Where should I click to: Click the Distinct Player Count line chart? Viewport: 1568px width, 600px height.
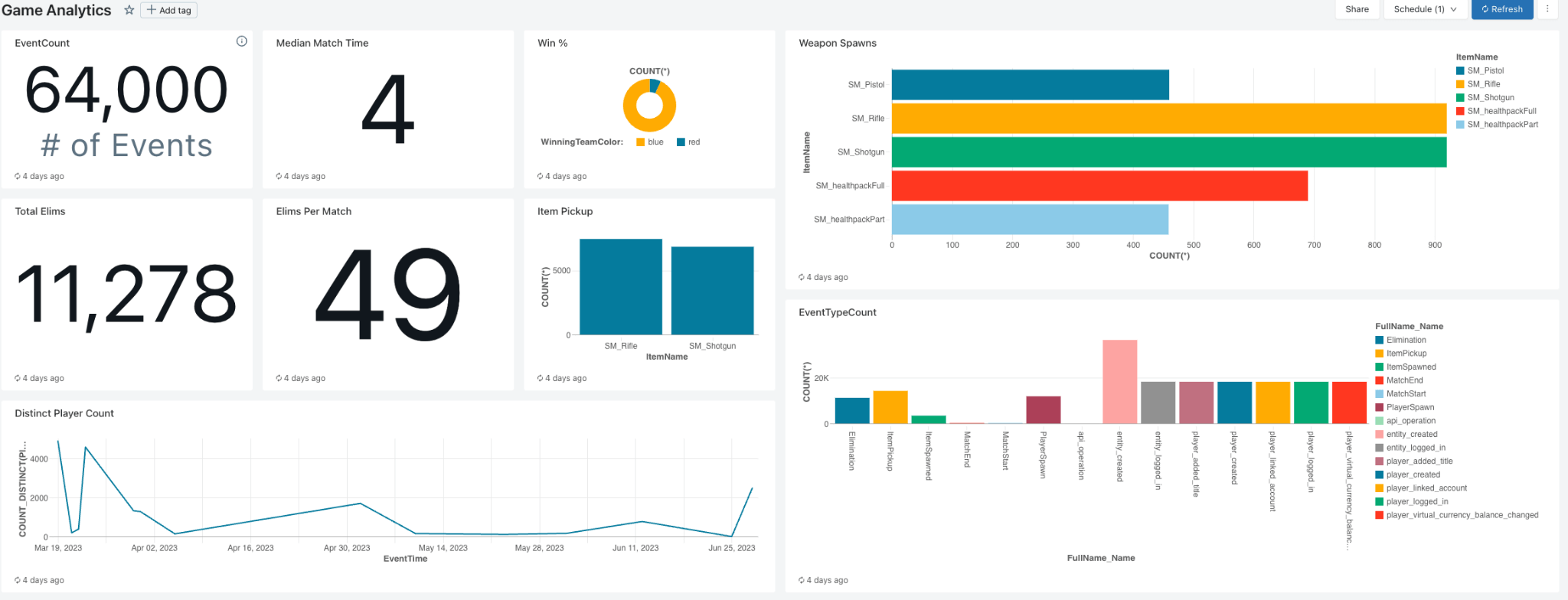click(406, 490)
